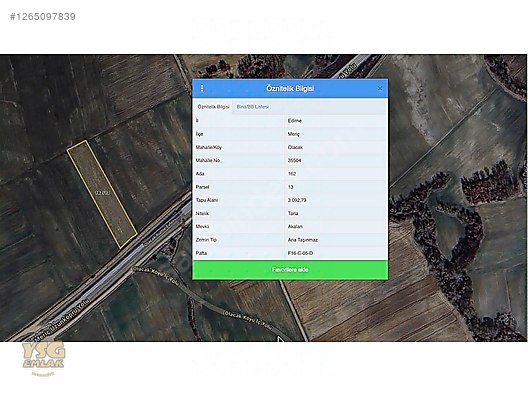
Task: Click the Edirne value in İl row
Action: click(294, 121)
